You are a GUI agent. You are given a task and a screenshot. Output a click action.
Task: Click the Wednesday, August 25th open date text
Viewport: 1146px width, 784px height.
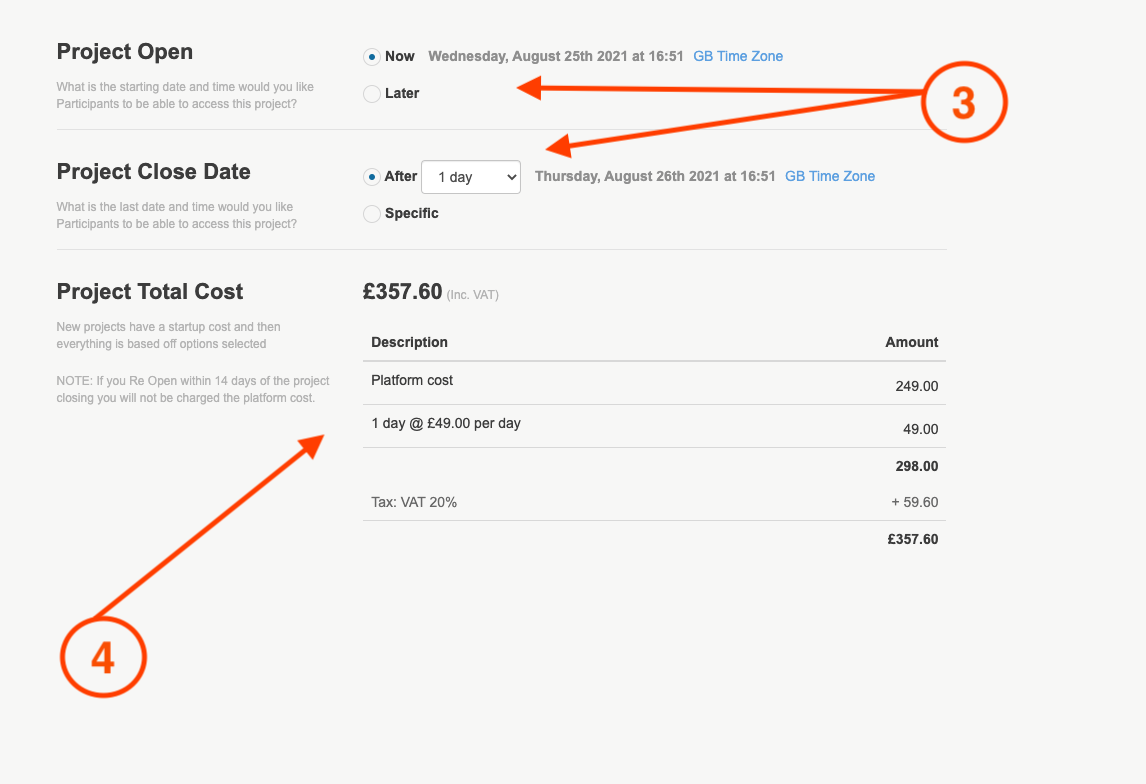coord(555,56)
